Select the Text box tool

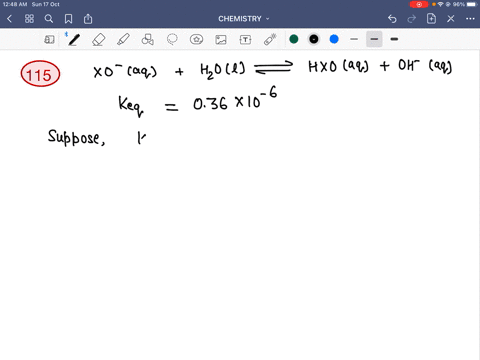(x=245, y=40)
